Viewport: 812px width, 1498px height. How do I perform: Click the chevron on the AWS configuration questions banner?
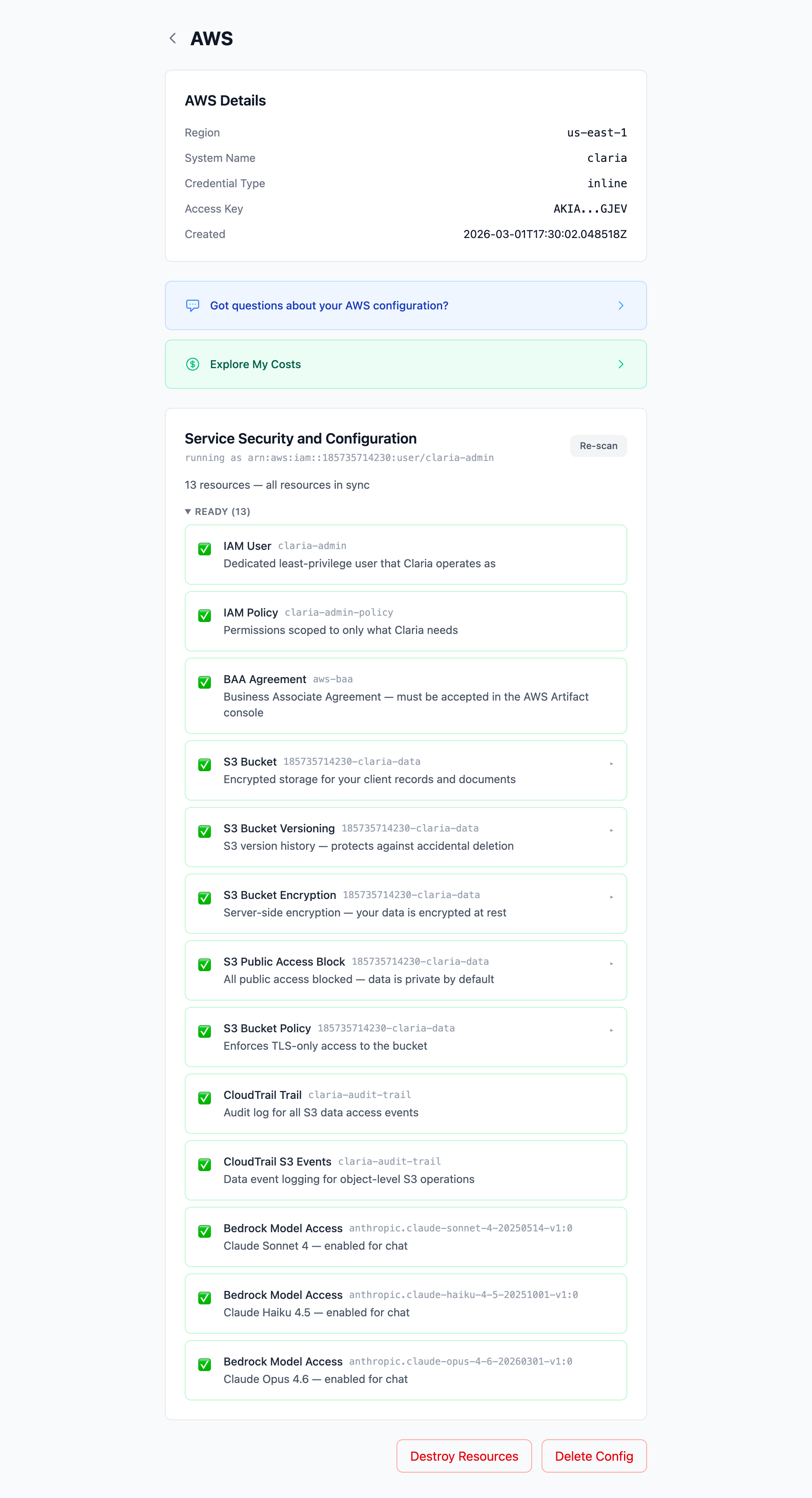point(621,305)
